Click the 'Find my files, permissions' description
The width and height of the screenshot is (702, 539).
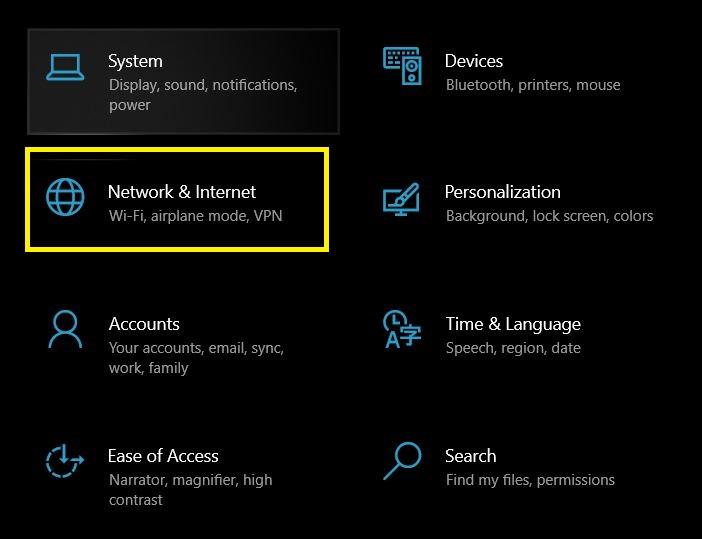pos(530,480)
